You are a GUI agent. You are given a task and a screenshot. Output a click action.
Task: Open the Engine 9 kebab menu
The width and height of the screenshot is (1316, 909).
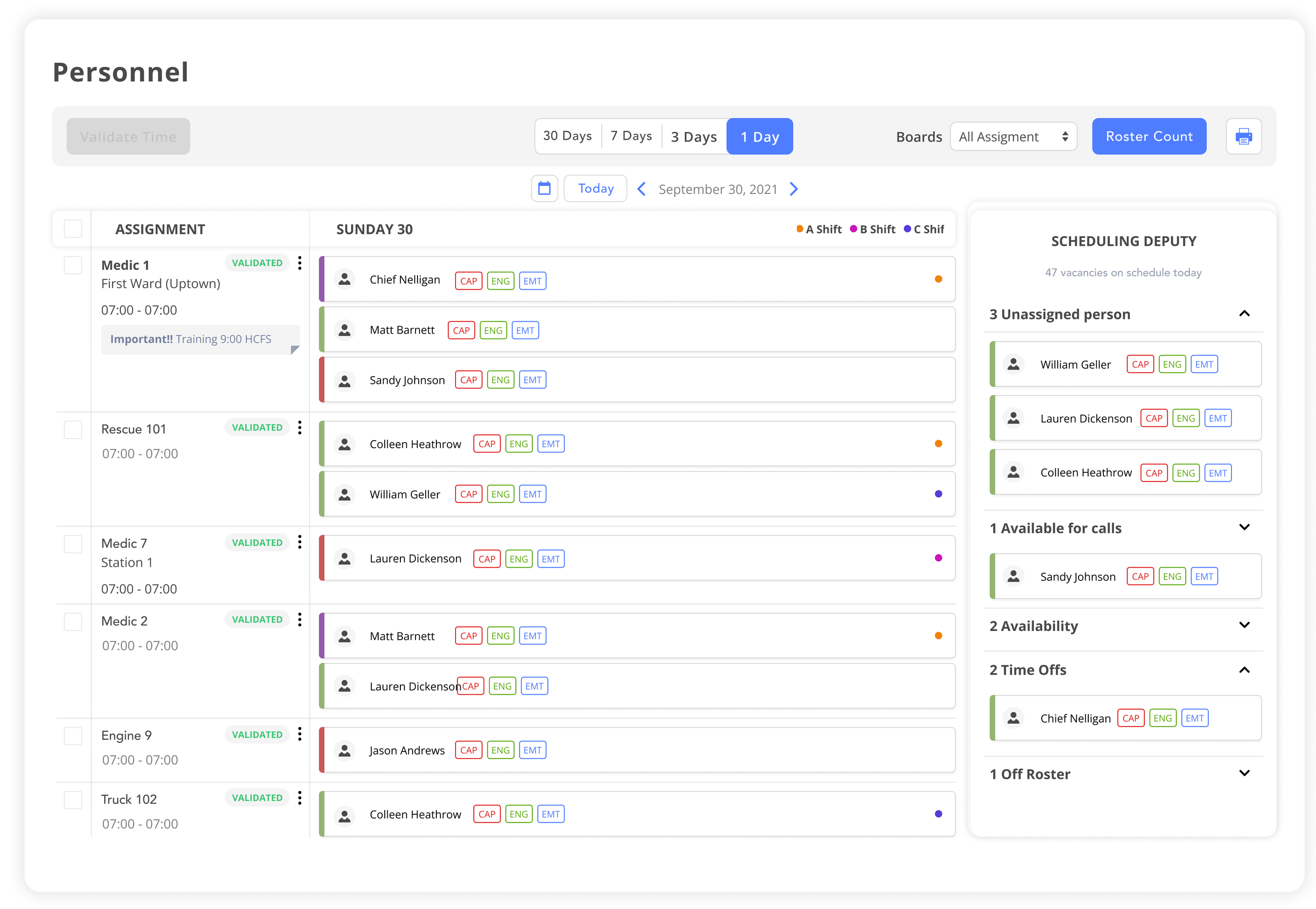[x=300, y=734]
